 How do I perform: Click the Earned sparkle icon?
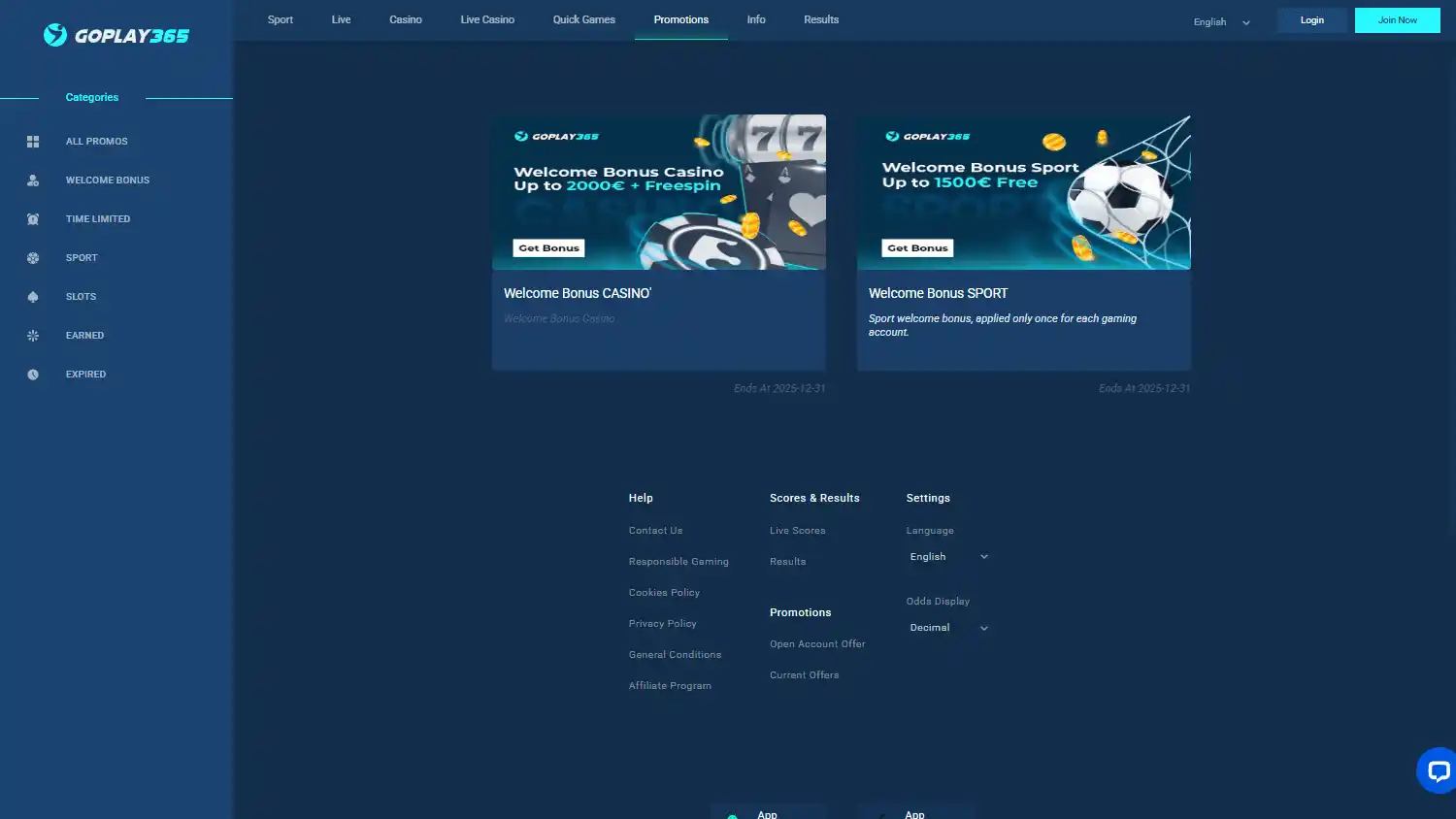tap(33, 336)
